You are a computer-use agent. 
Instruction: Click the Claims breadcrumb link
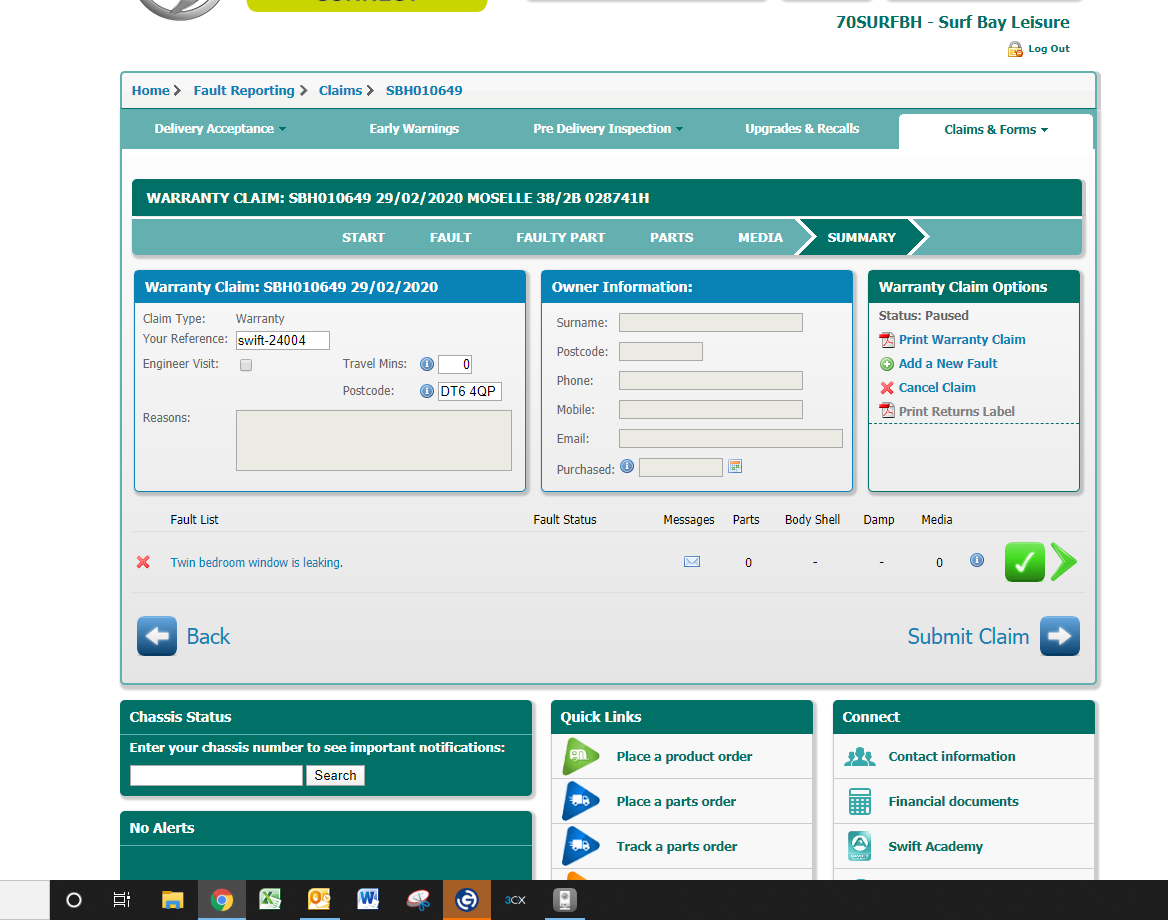(x=340, y=91)
